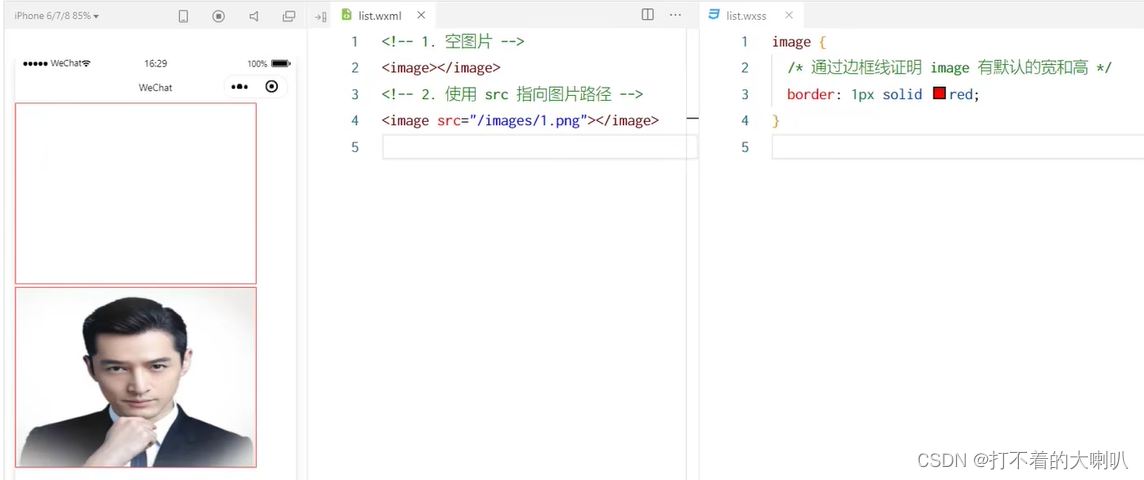The height and width of the screenshot is (480, 1144).
Task: Click the battery icon in simulator status bar
Action: click(x=281, y=63)
